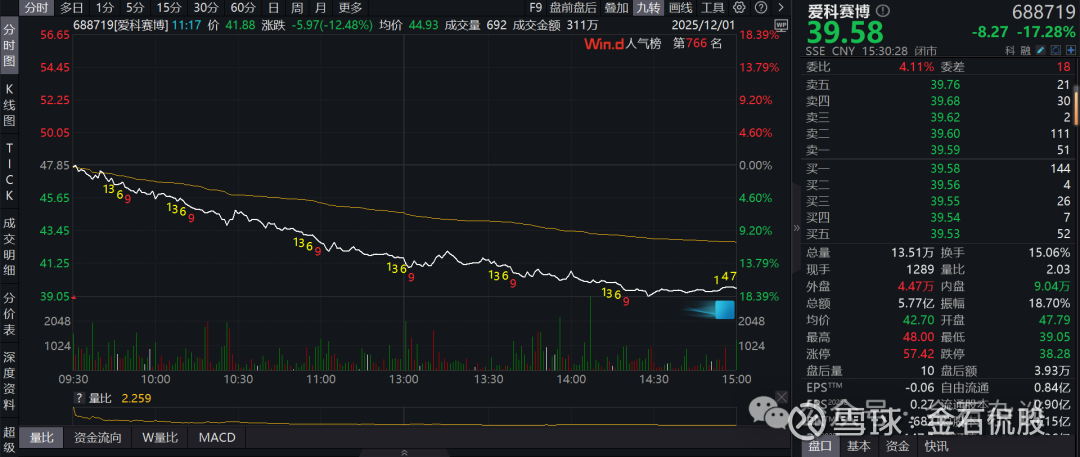The width and height of the screenshot is (1080, 457).
Task: Select K线图 in left sidebar
Action: coord(10,105)
